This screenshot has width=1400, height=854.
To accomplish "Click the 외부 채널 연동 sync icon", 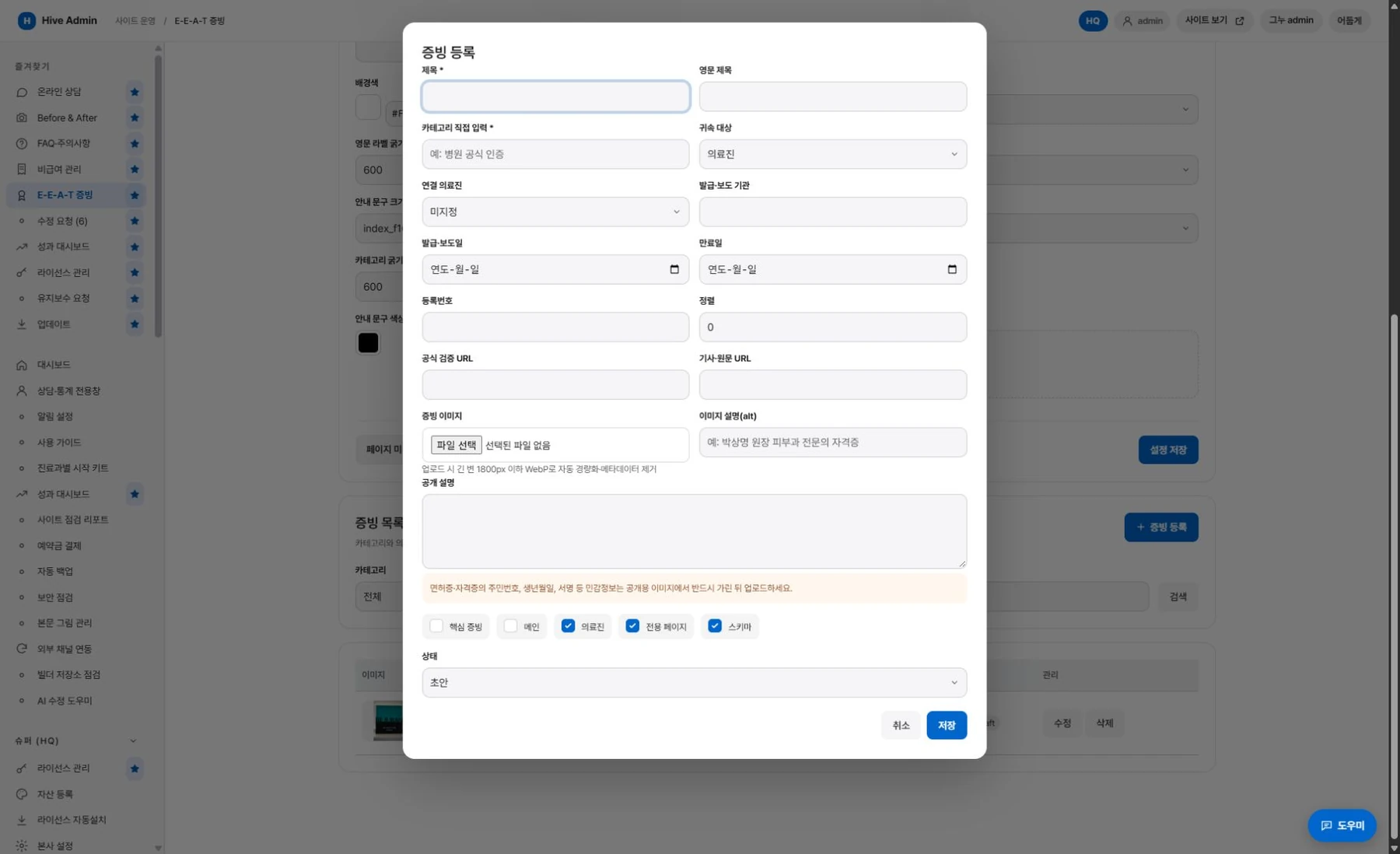I will point(22,649).
